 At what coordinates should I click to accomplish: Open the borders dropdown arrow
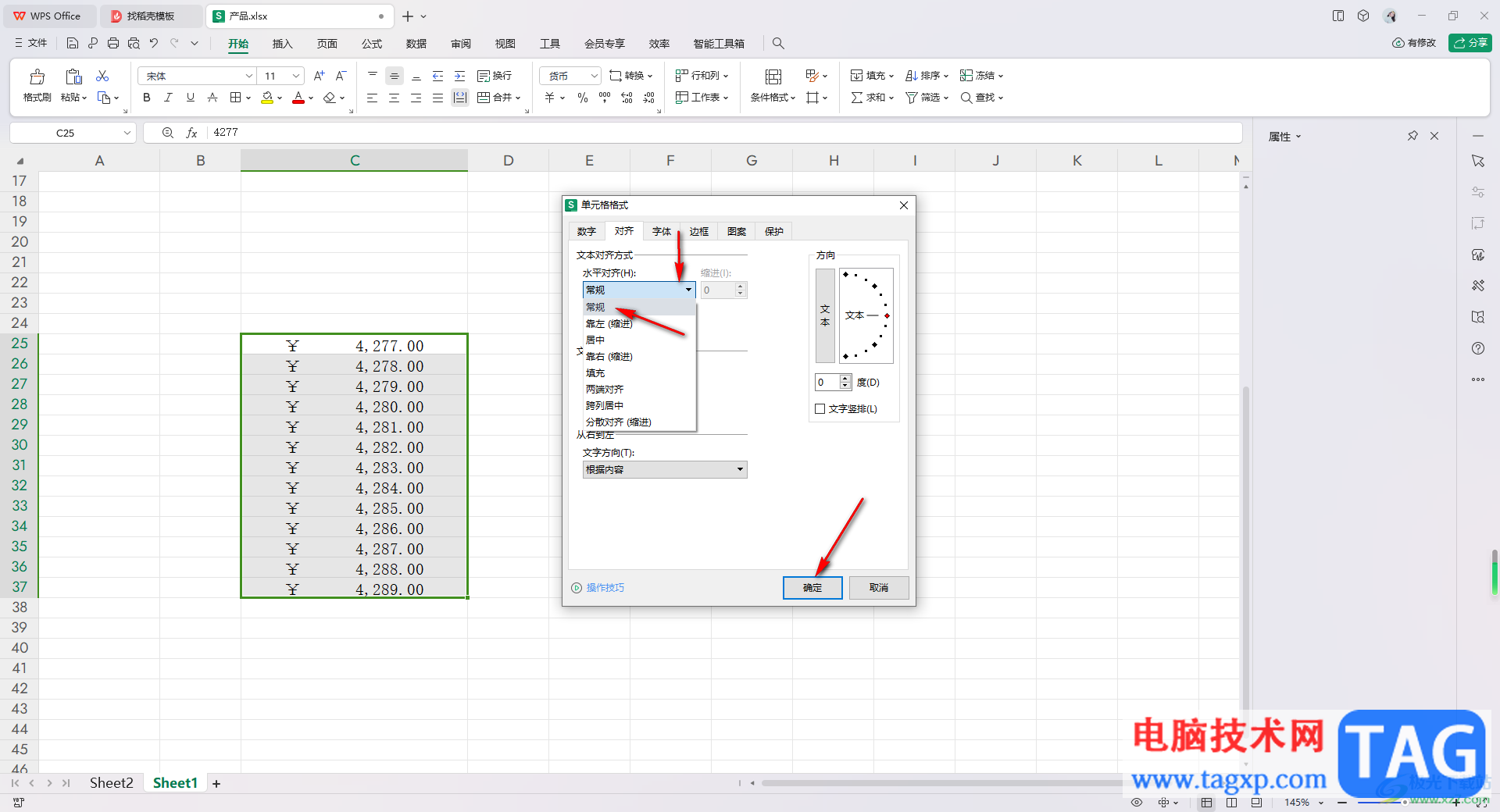(248, 98)
